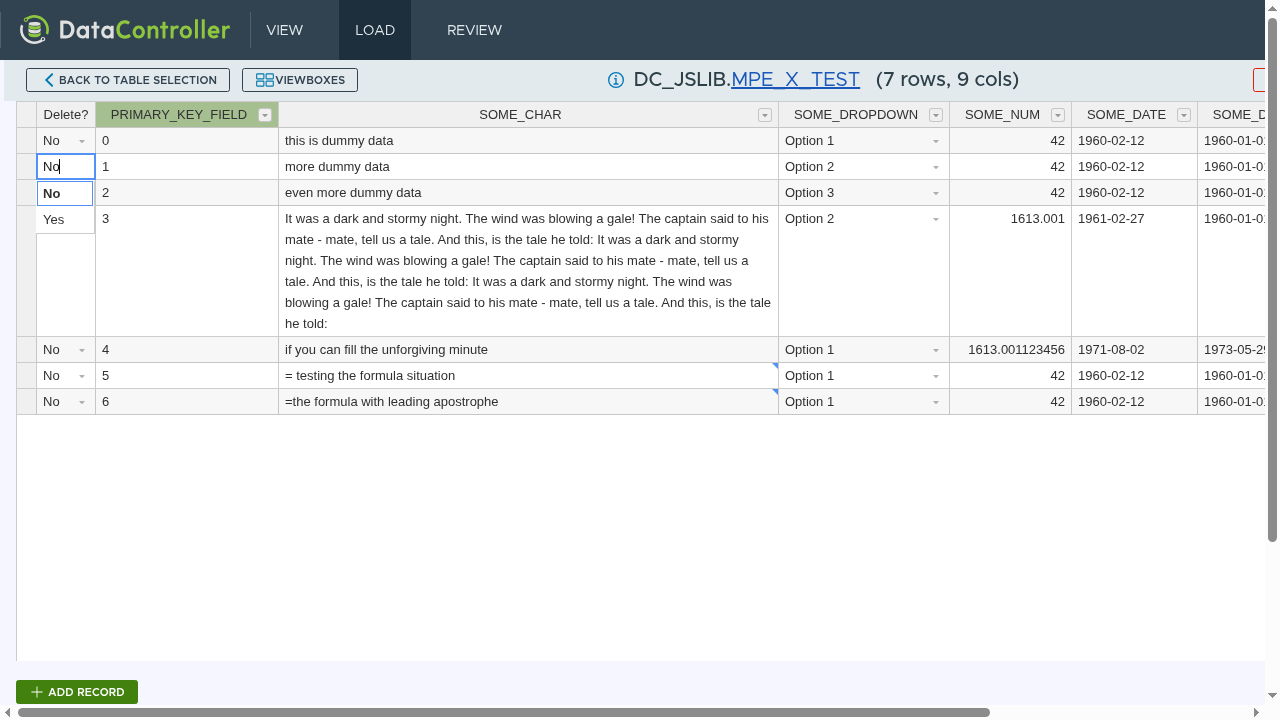Open table info icon beside DC_JSLIB
Screen dimensions: 1280x720
[x=616, y=80]
